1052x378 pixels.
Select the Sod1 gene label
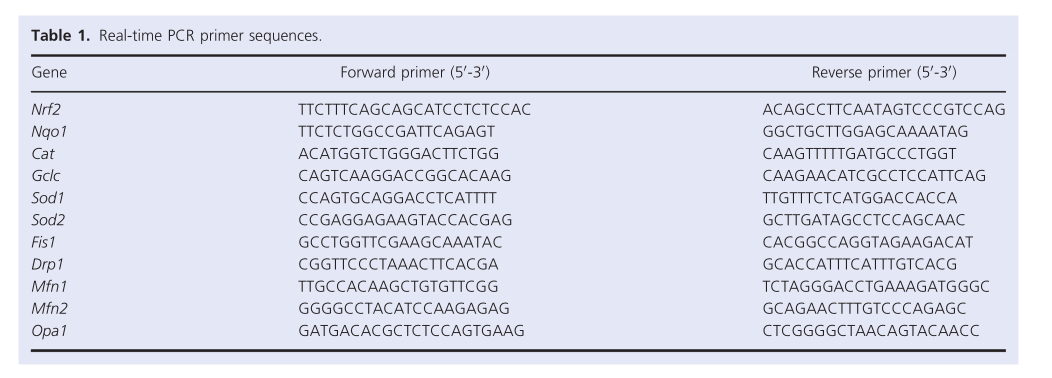pos(48,198)
